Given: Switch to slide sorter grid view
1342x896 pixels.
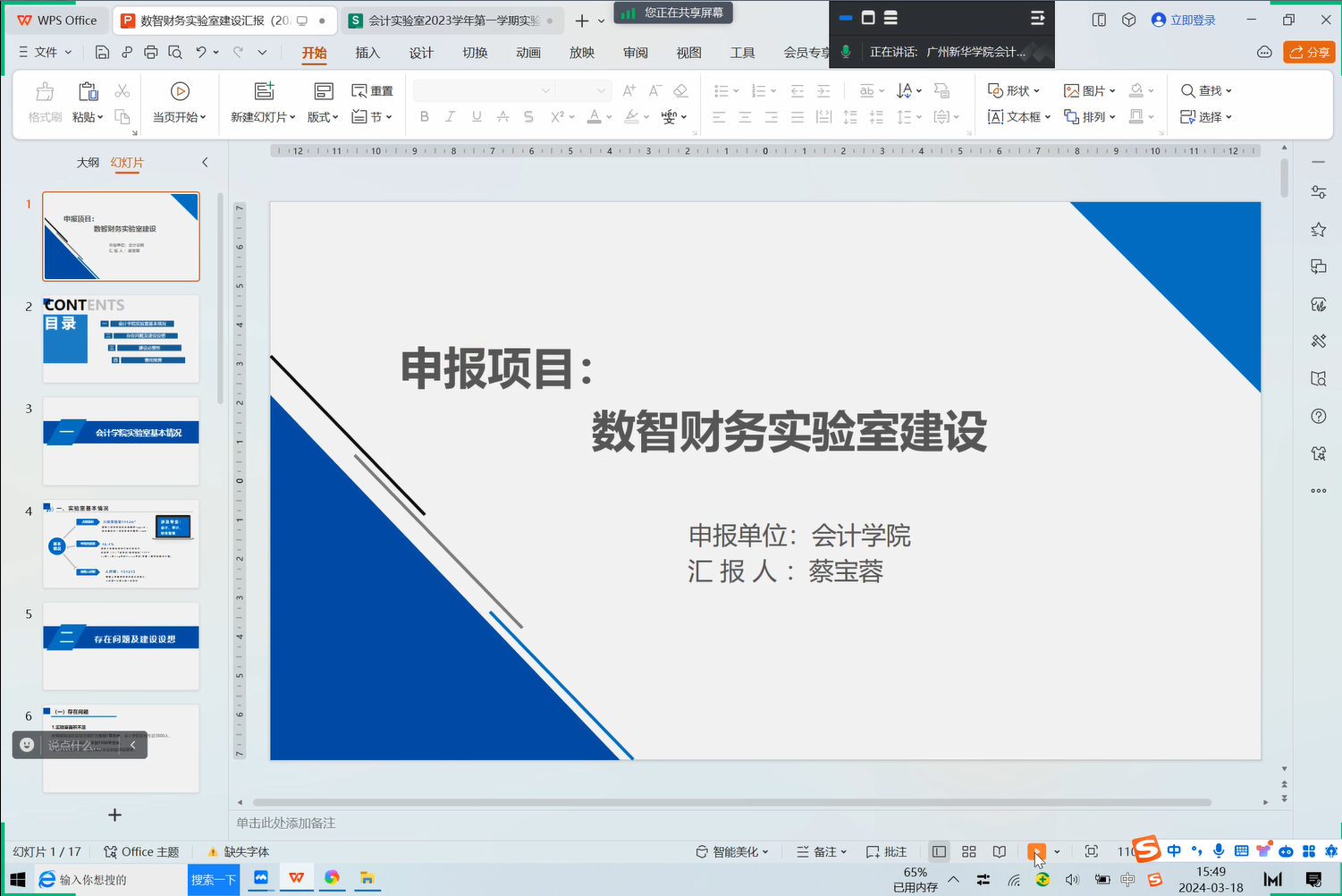Looking at the screenshot, I should click(968, 851).
